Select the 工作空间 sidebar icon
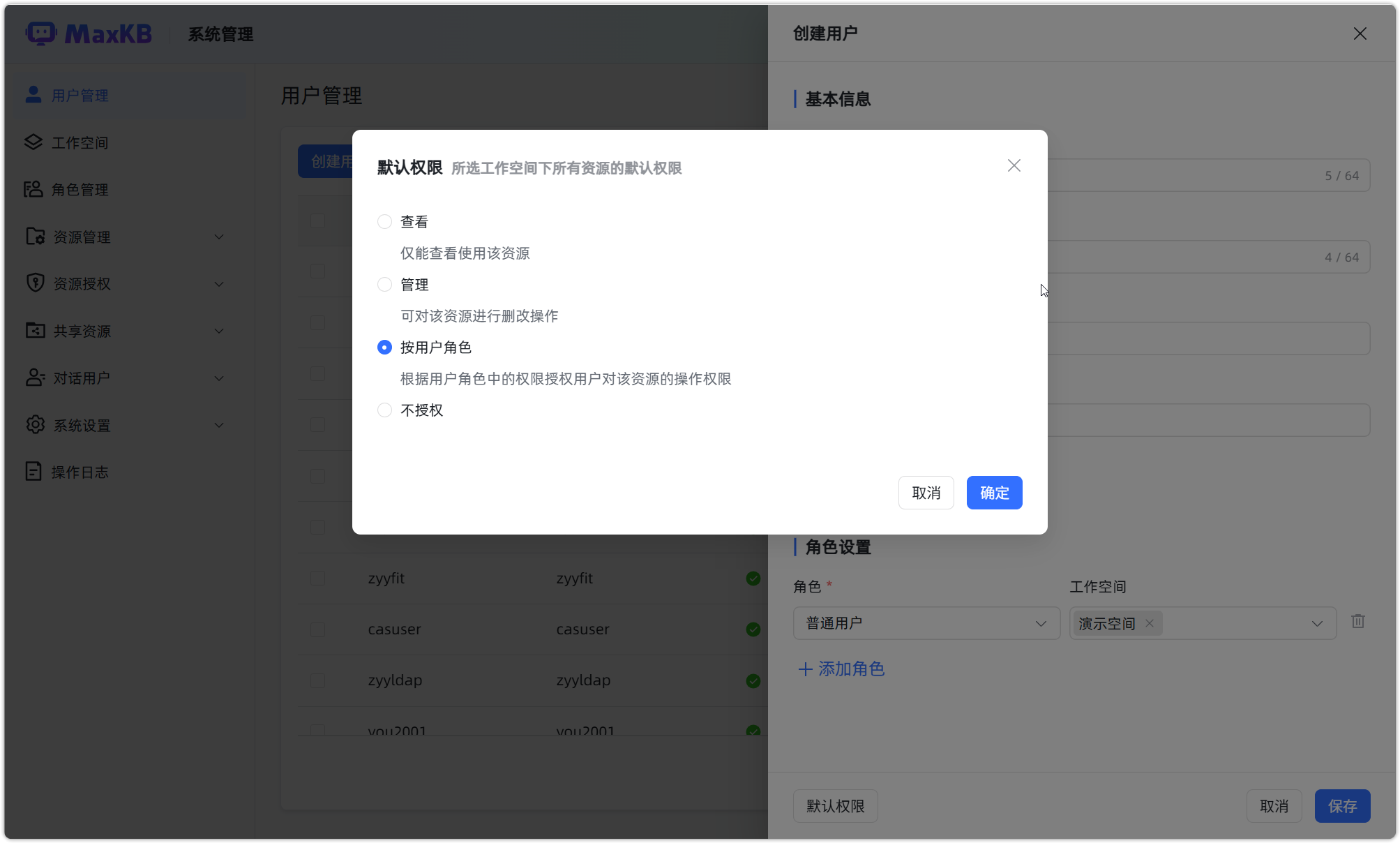Viewport: 1400px width, 843px height. click(x=33, y=142)
